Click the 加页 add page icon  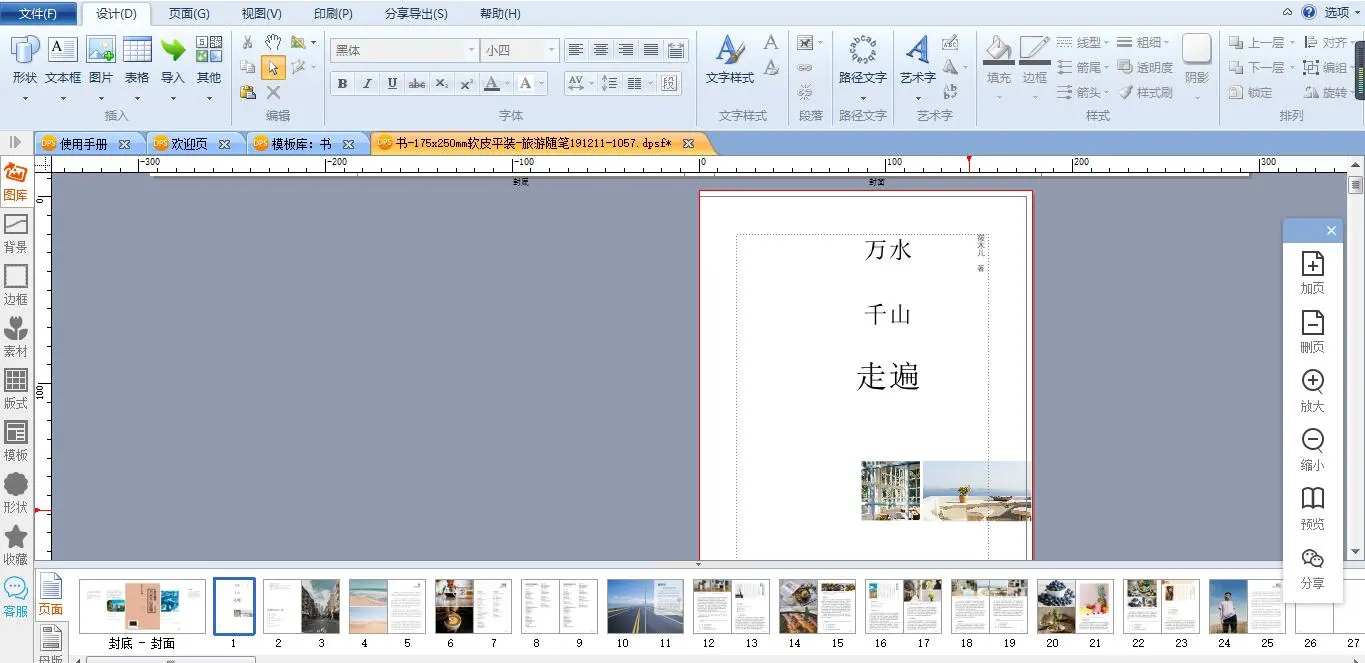point(1312,272)
